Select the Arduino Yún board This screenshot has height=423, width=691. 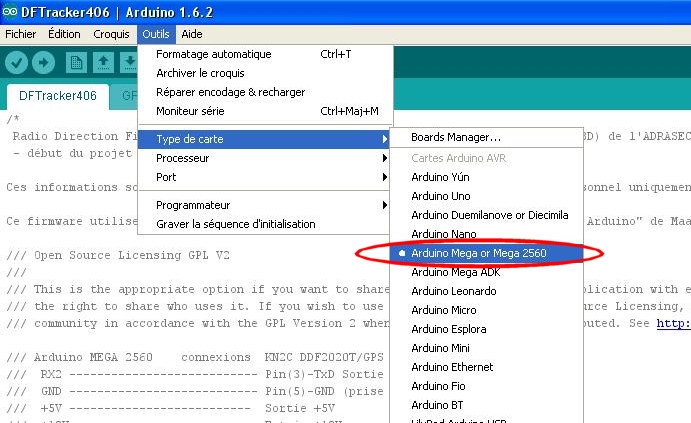(x=487, y=177)
